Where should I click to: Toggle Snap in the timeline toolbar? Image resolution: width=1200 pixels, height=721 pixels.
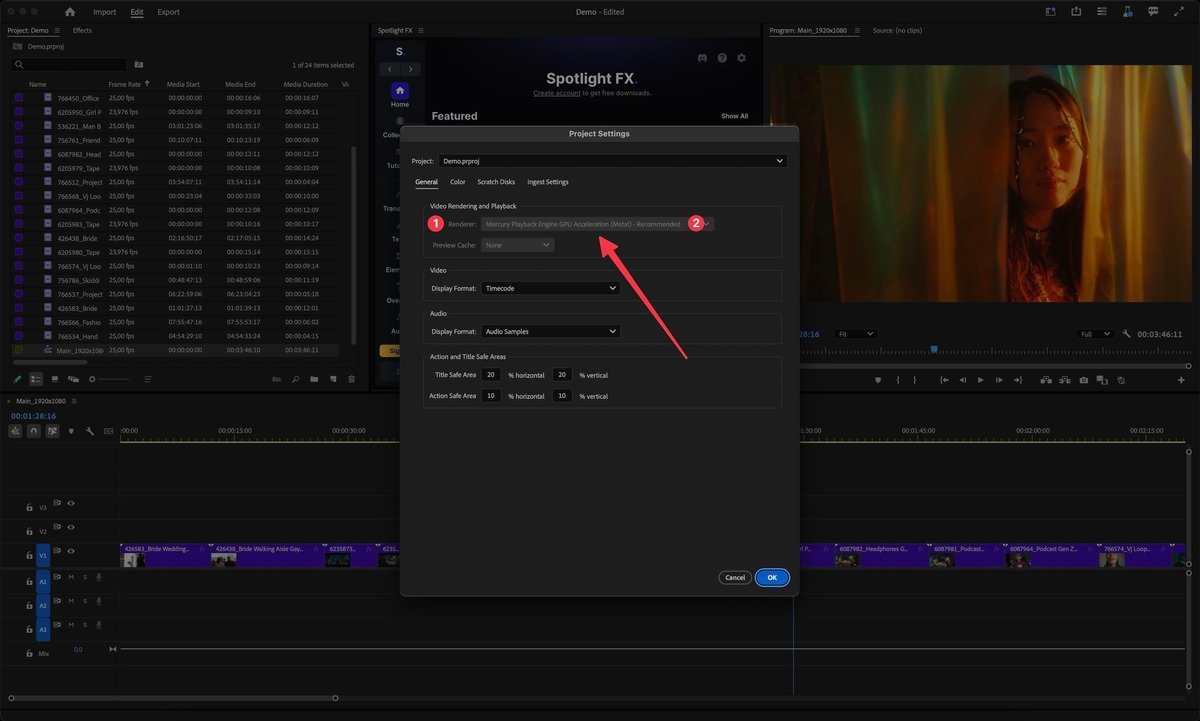click(34, 431)
